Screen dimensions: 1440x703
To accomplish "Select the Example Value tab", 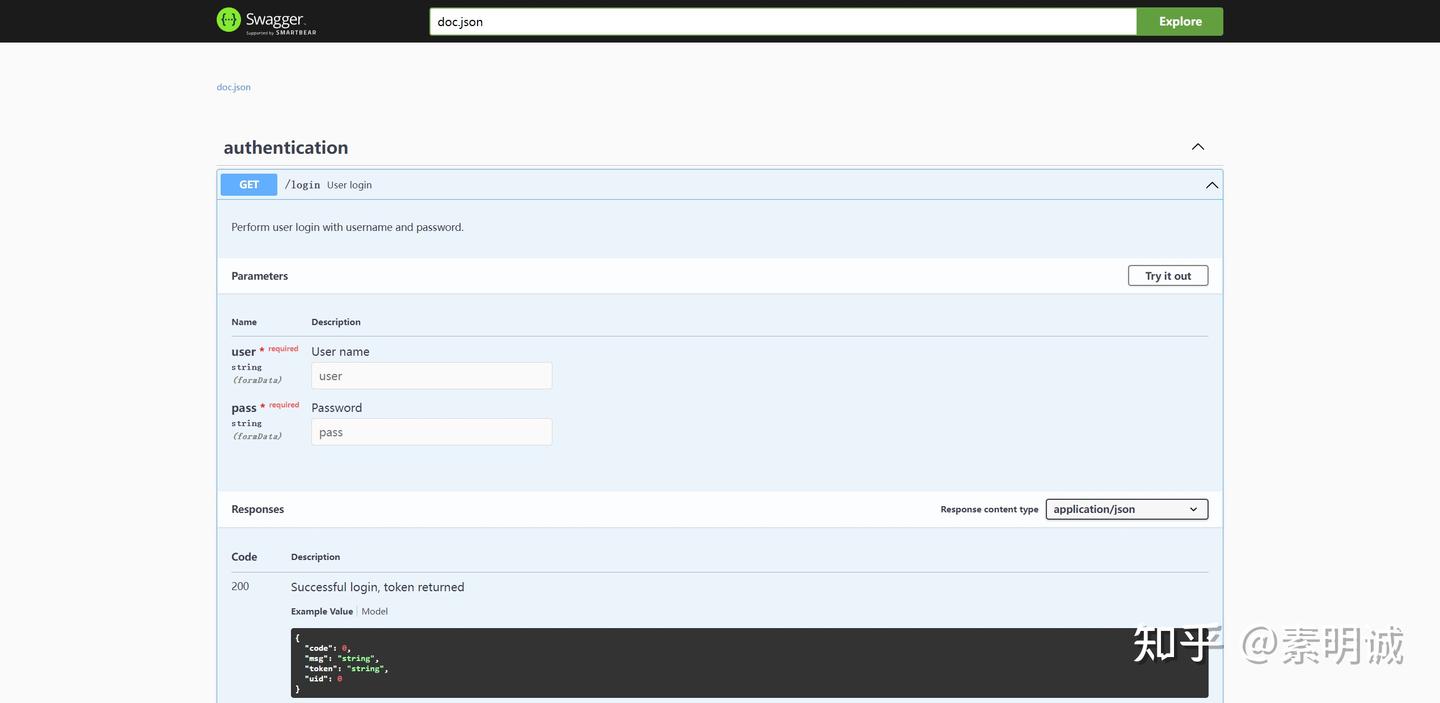I will (x=322, y=612).
